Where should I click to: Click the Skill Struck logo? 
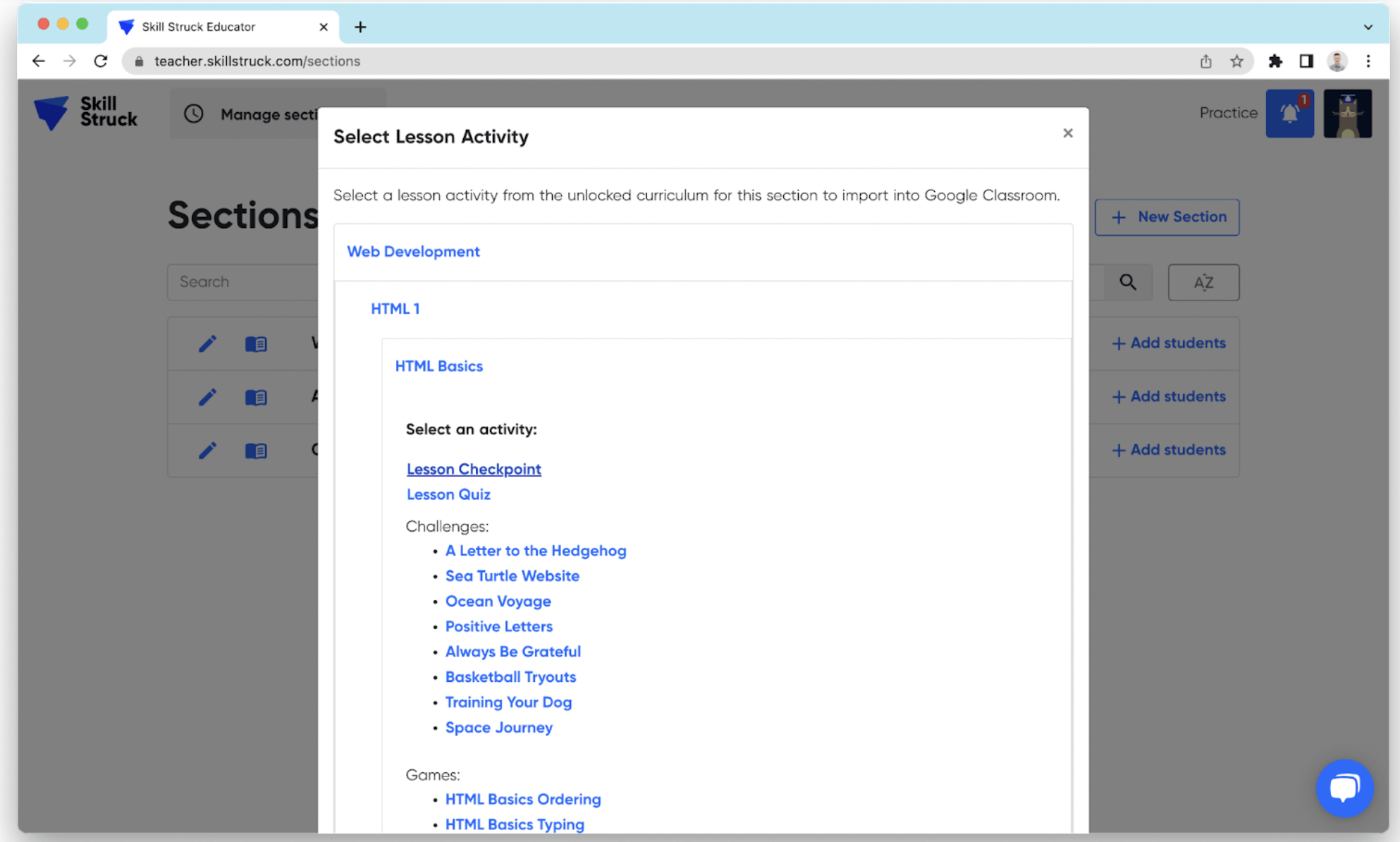85,113
